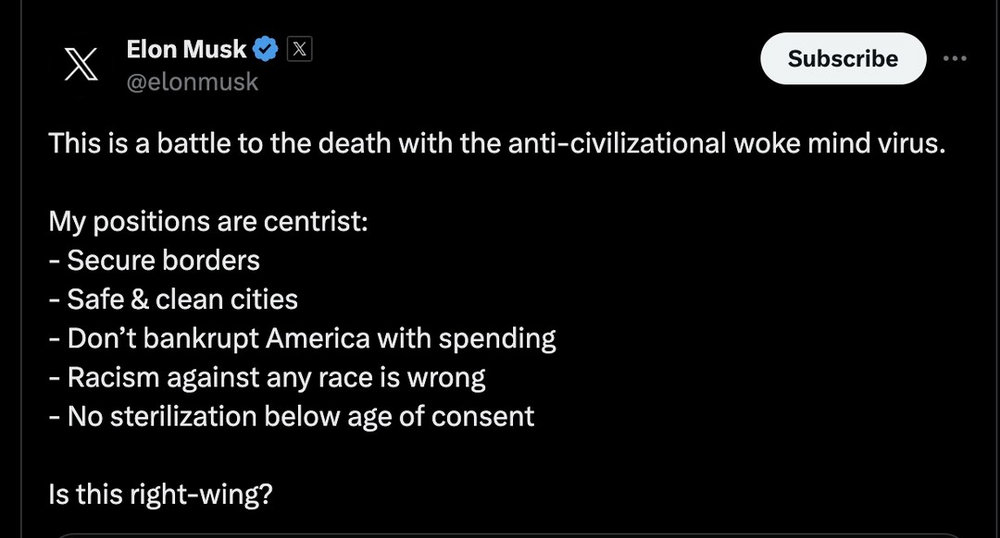Image resolution: width=1000 pixels, height=538 pixels.
Task: Open the quoted post box below the text
Action: (500, 534)
